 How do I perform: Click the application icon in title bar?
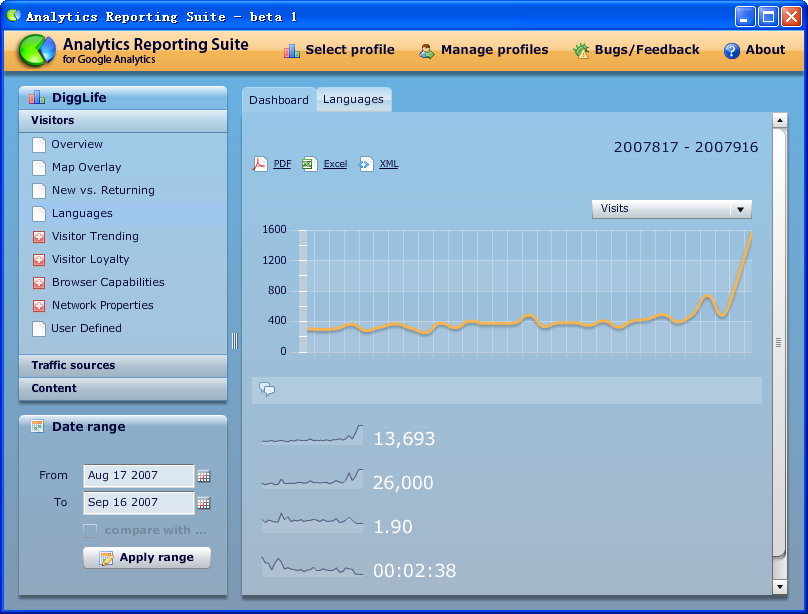(x=13, y=16)
